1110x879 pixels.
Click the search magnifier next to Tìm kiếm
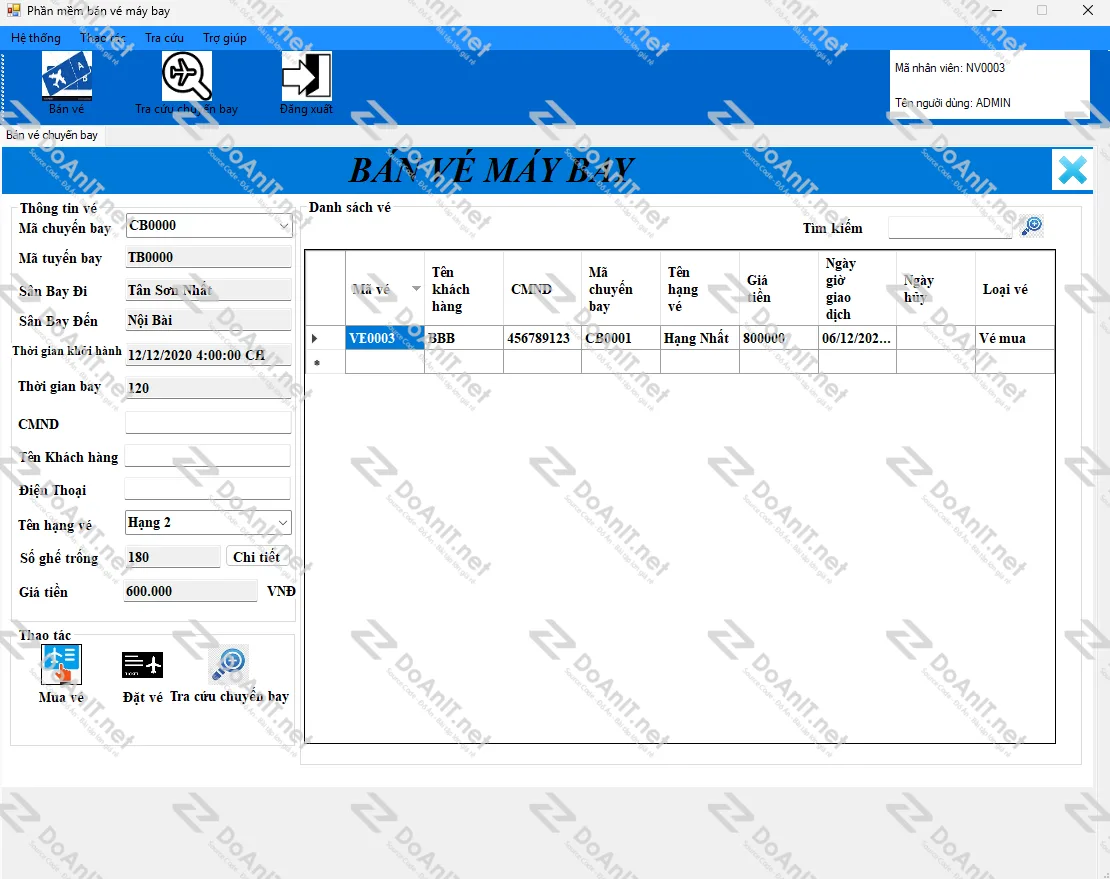point(1032,227)
